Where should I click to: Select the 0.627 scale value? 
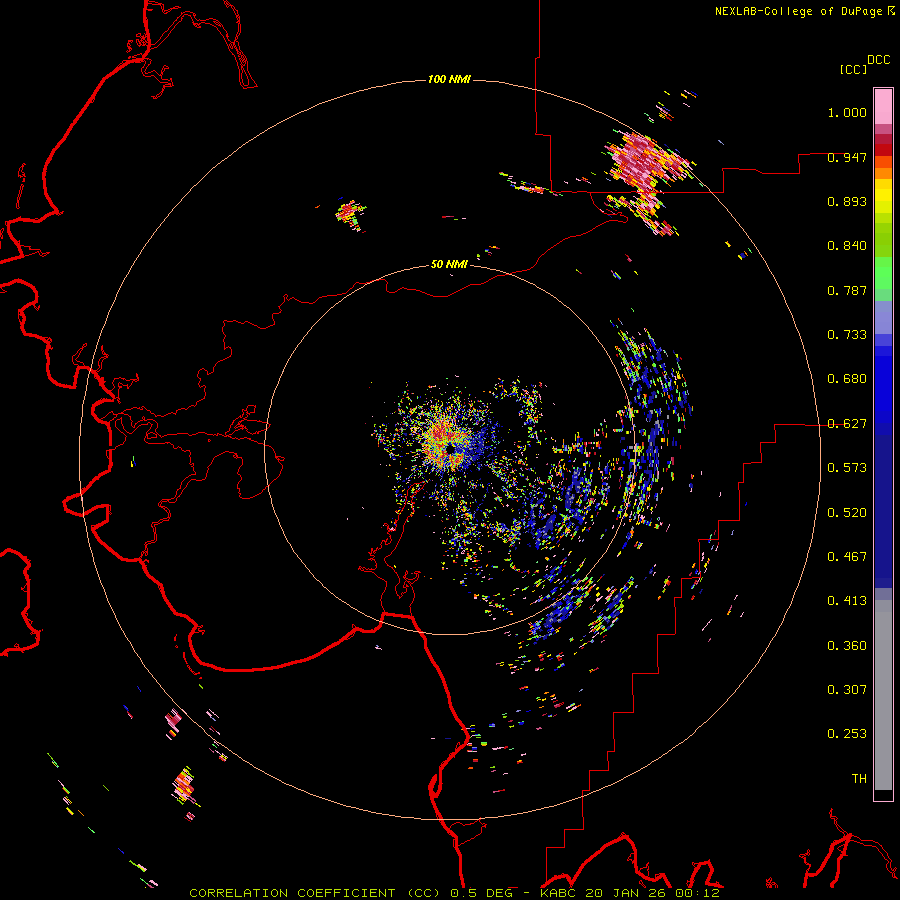[847, 424]
